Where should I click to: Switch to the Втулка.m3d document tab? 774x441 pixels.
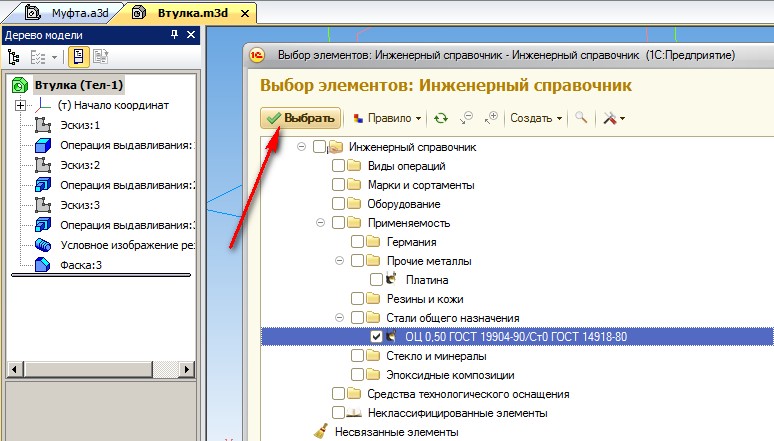(192, 13)
